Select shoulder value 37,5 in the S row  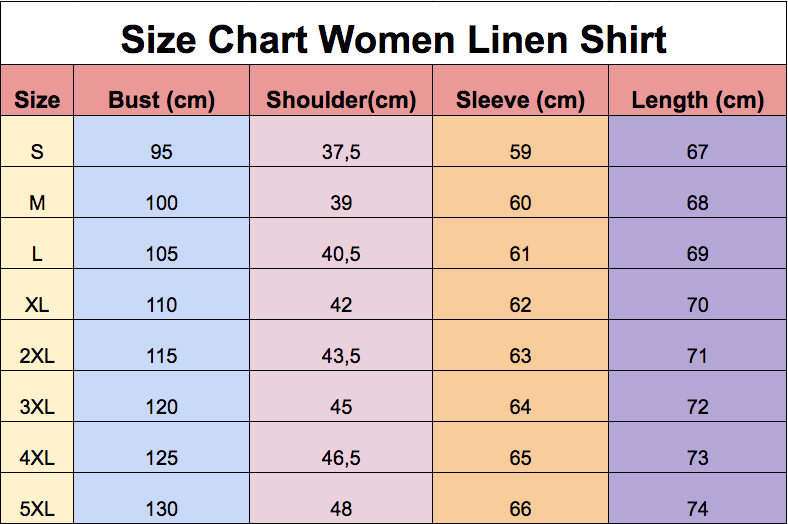coord(341,152)
